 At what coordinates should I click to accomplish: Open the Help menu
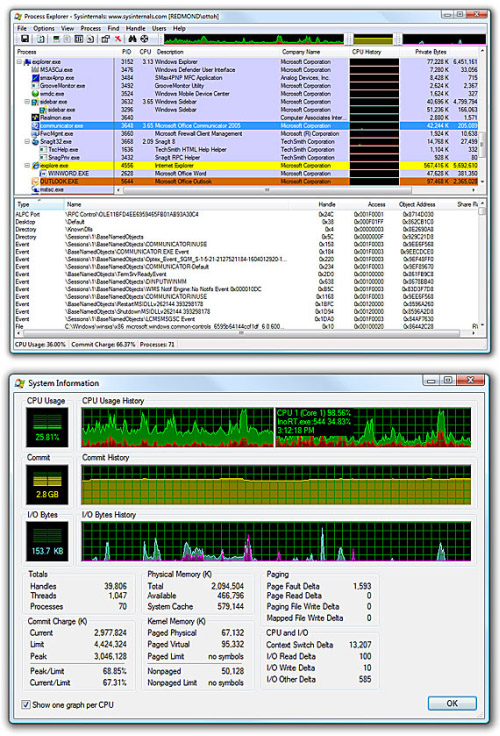[179, 29]
